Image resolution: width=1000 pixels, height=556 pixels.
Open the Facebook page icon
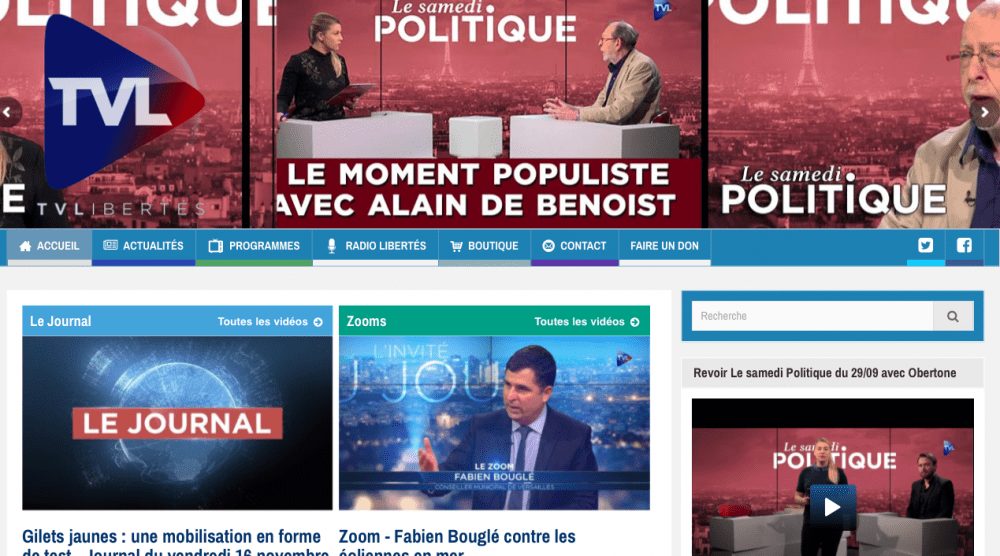click(964, 245)
